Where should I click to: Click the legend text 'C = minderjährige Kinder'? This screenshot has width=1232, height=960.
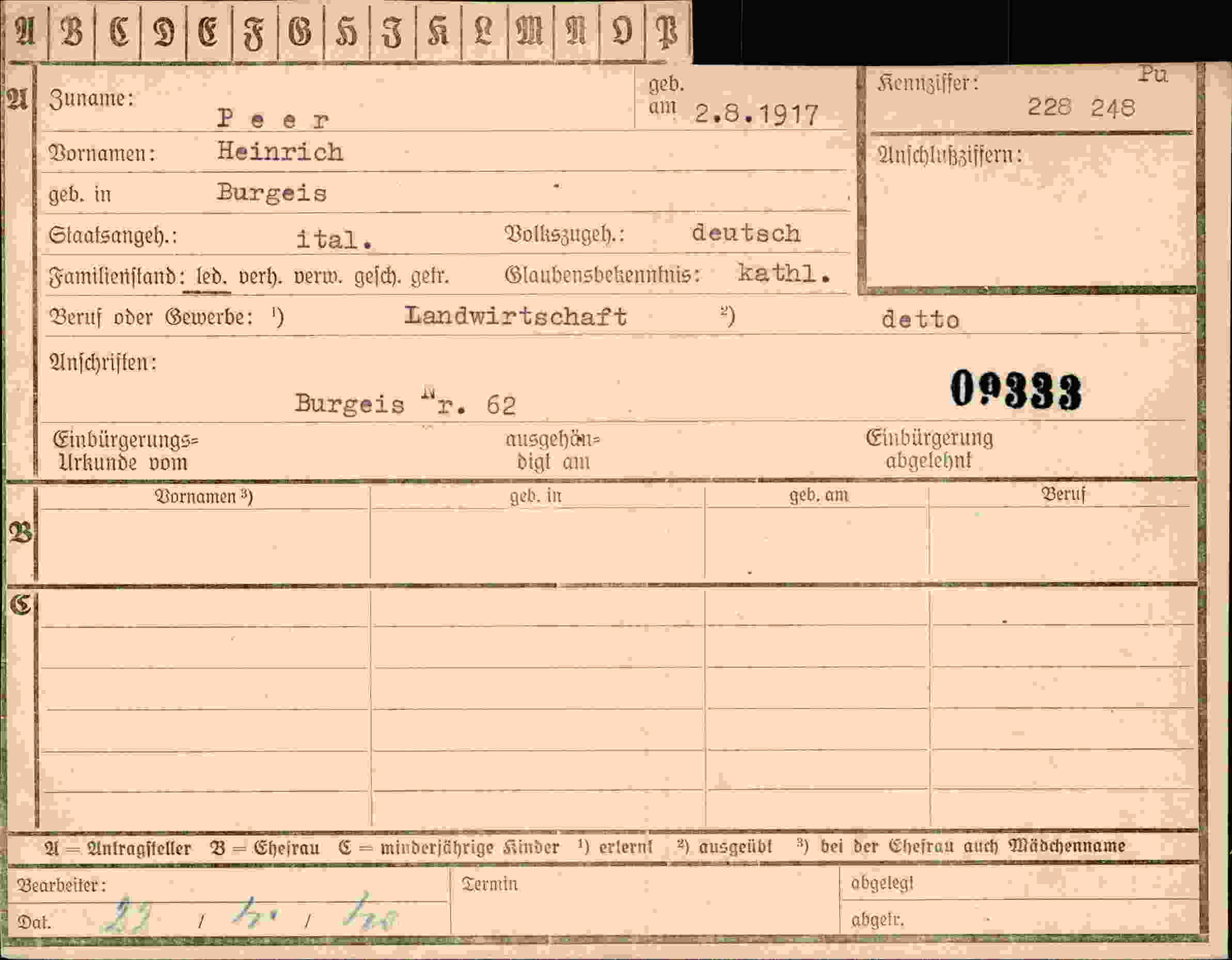[x=449, y=848]
